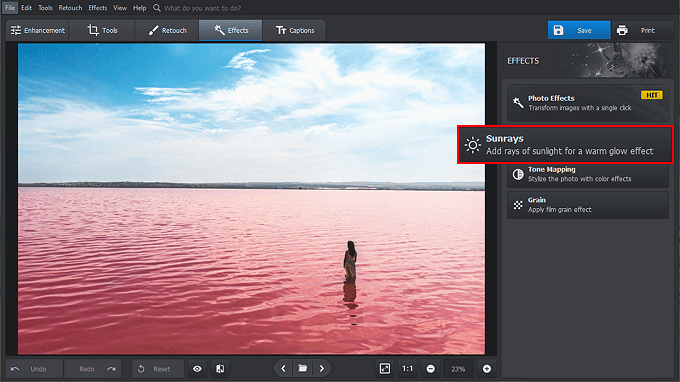The image size is (680, 382).
Task: Choose the Sunrays effect
Action: (x=565, y=145)
